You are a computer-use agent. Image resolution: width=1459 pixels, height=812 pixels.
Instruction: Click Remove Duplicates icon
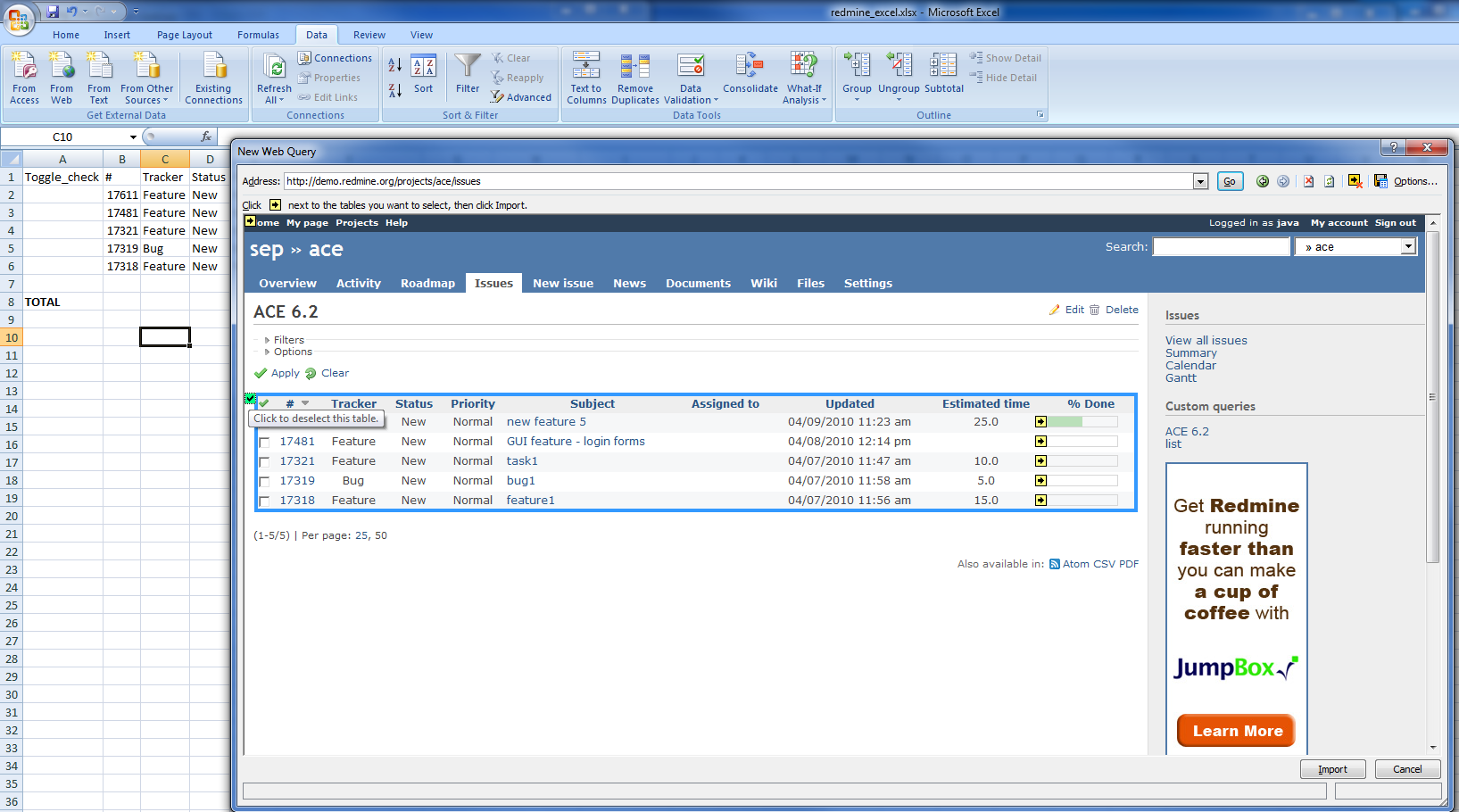(635, 78)
